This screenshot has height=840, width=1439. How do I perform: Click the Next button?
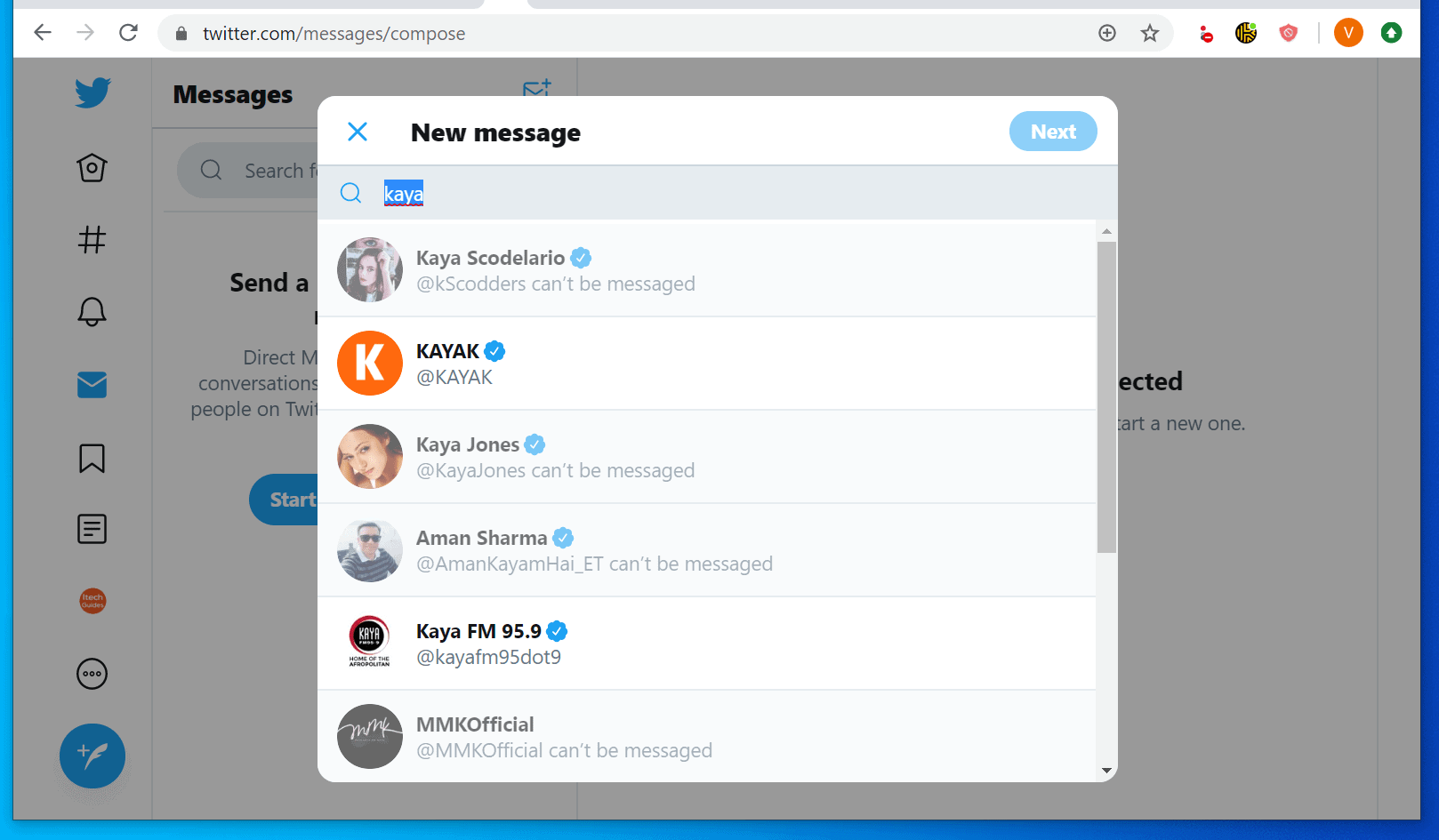1053,132
